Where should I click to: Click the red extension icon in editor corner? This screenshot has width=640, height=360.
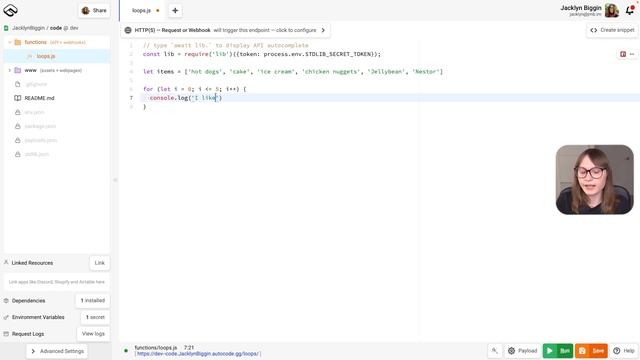click(x=623, y=54)
